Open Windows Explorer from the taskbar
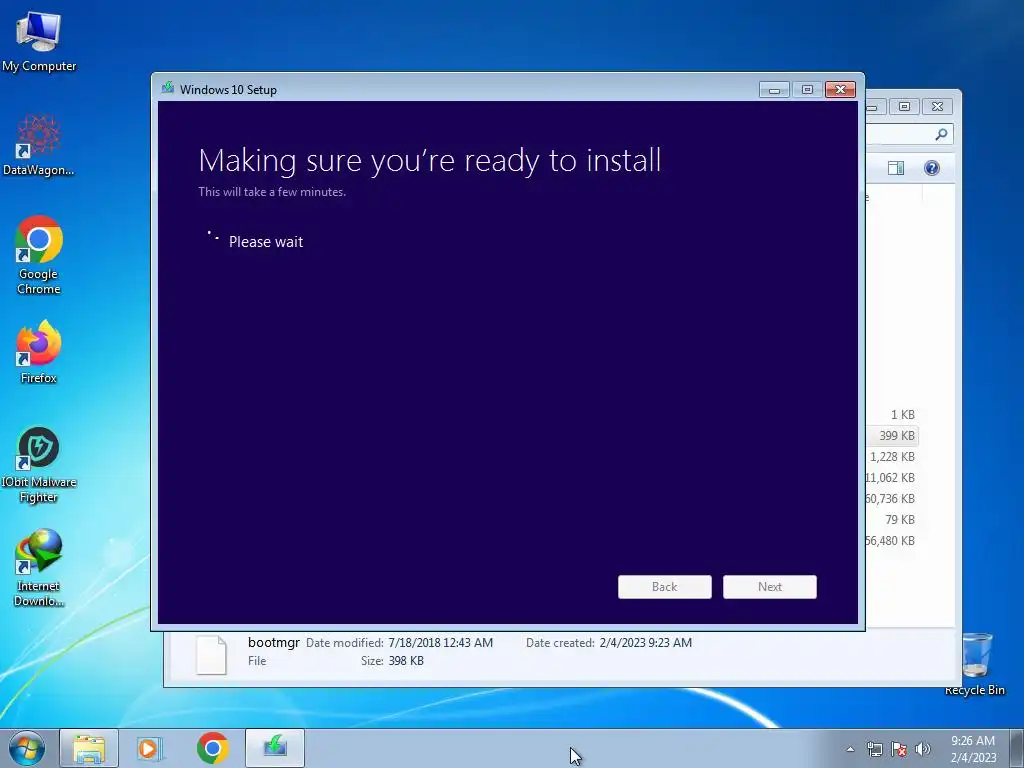 point(89,748)
